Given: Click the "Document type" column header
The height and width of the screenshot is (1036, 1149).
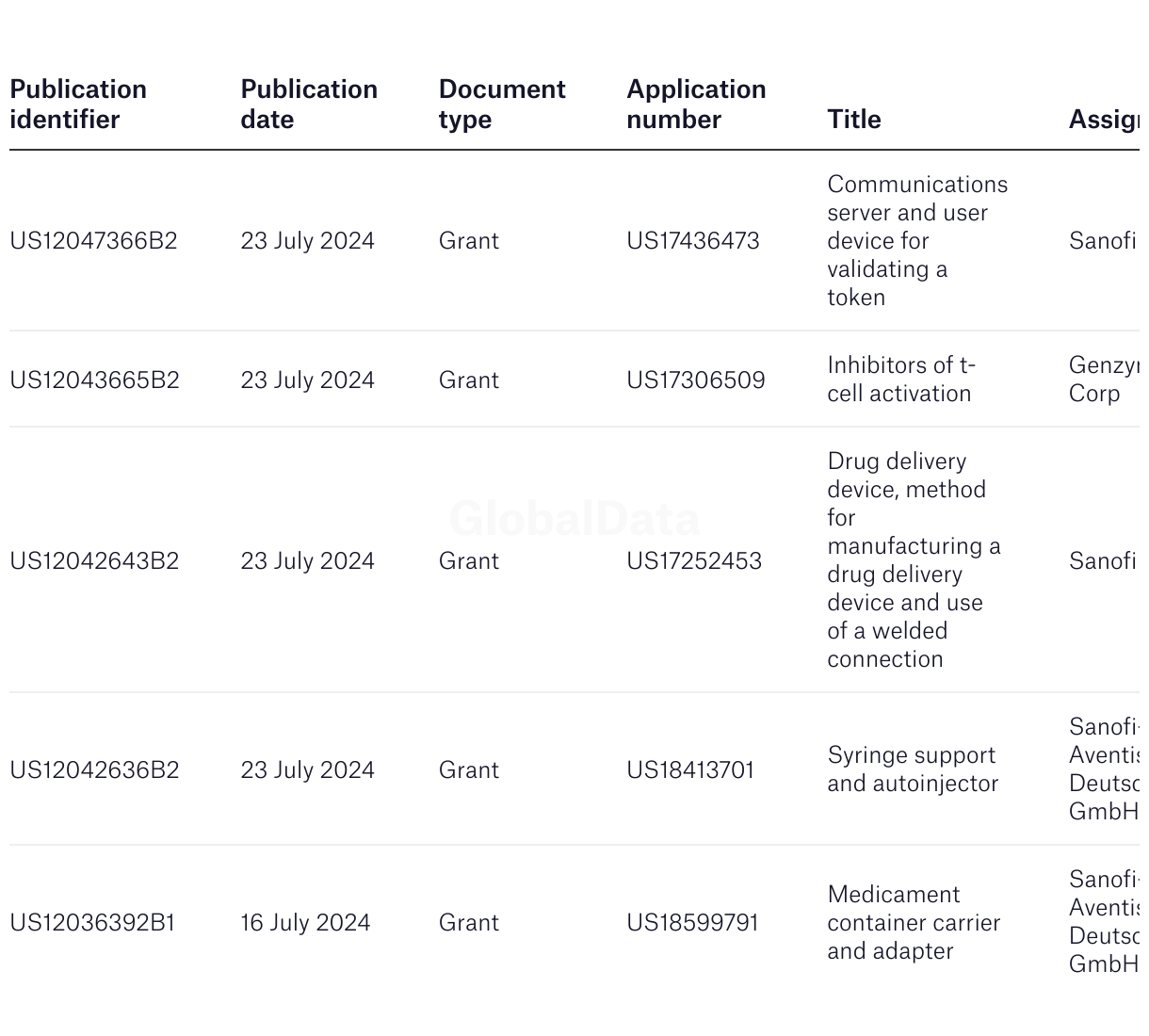Looking at the screenshot, I should pyautogui.click(x=502, y=105).
